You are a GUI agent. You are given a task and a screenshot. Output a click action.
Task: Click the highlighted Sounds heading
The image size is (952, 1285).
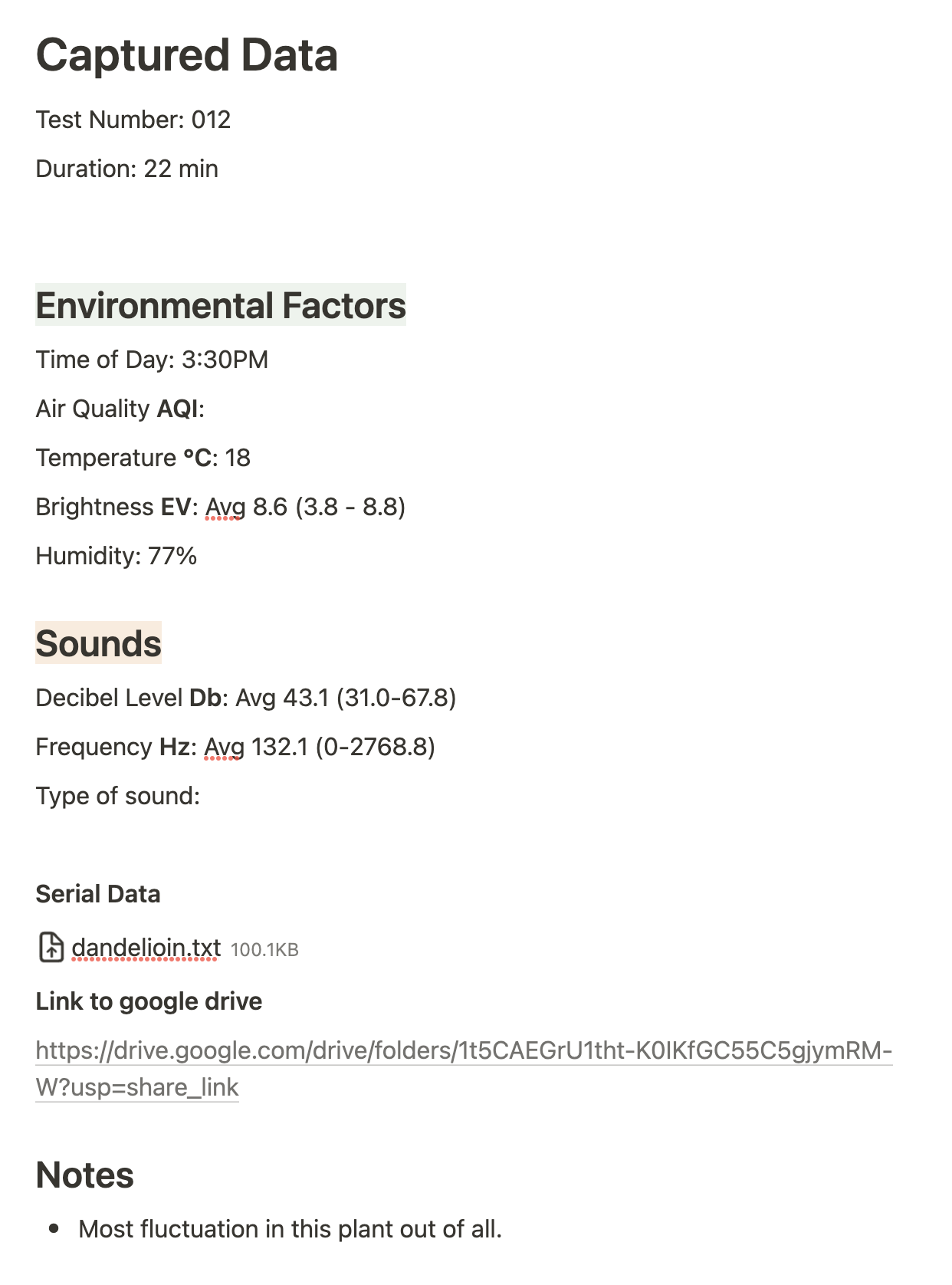(99, 643)
